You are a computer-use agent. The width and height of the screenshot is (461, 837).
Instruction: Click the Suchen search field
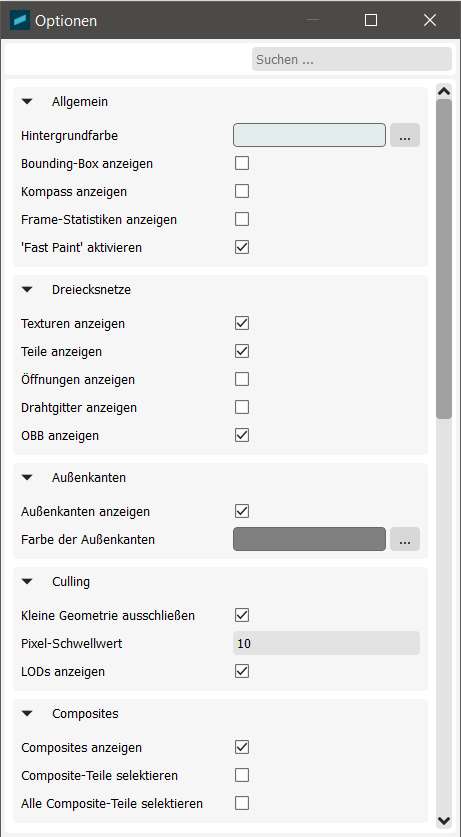click(x=352, y=59)
